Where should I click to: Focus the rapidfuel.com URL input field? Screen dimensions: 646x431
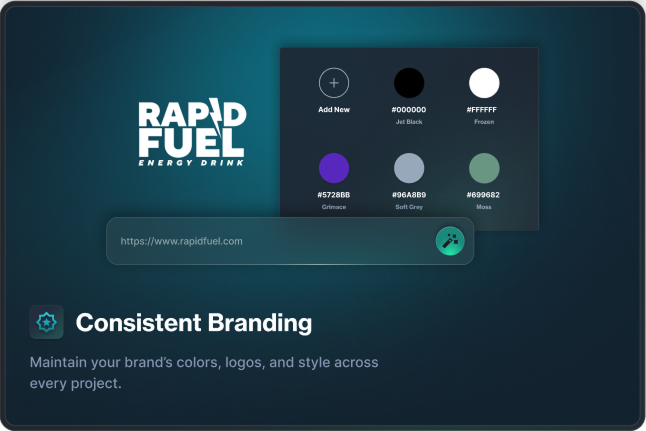pyautogui.click(x=270, y=241)
